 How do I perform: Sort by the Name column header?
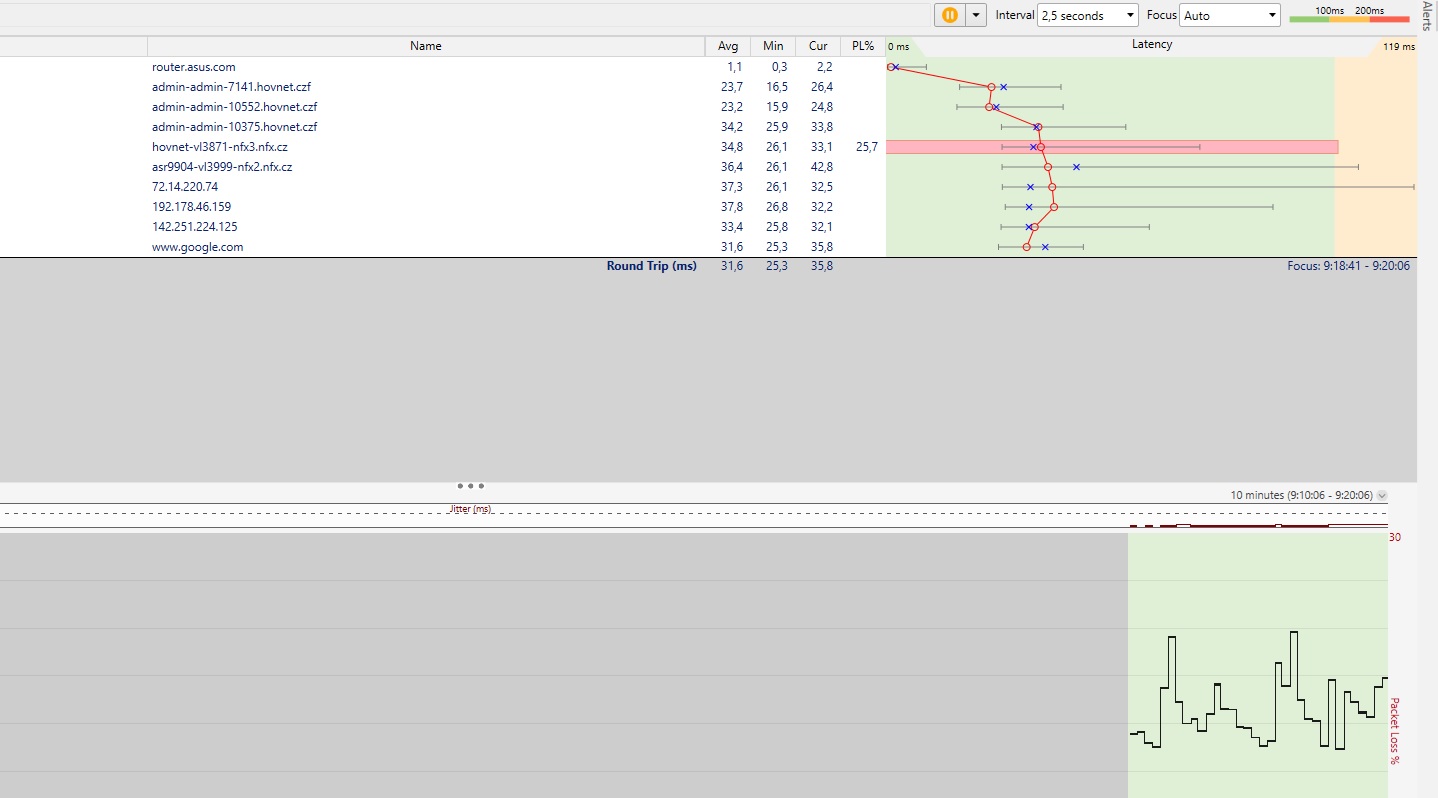tap(425, 46)
